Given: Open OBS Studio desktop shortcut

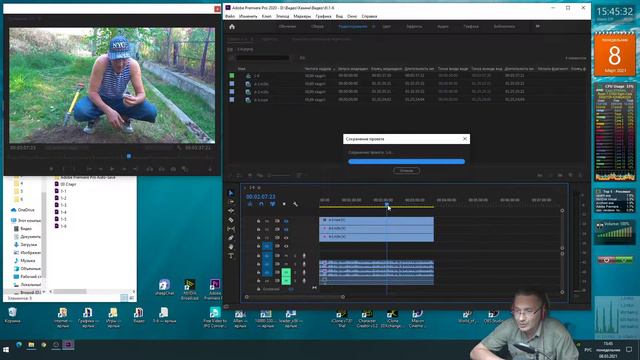Looking at the screenshot, I should [x=493, y=316].
